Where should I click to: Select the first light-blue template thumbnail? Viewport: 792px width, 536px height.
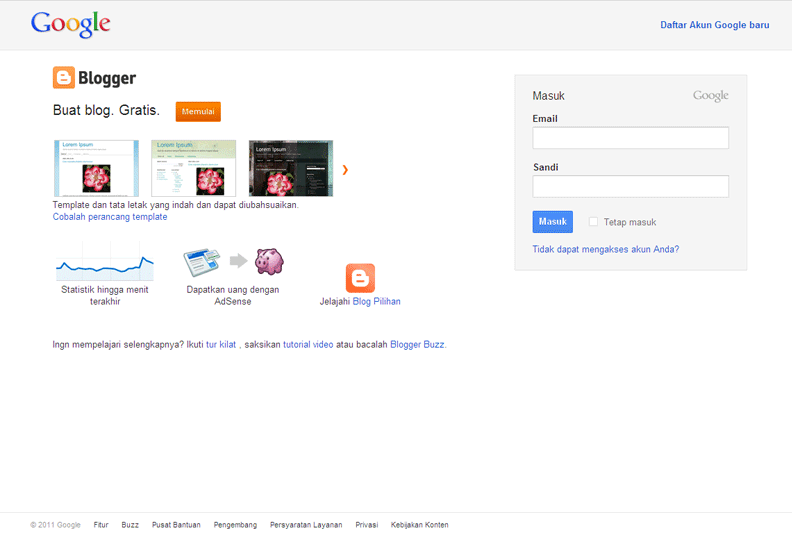coord(96,168)
